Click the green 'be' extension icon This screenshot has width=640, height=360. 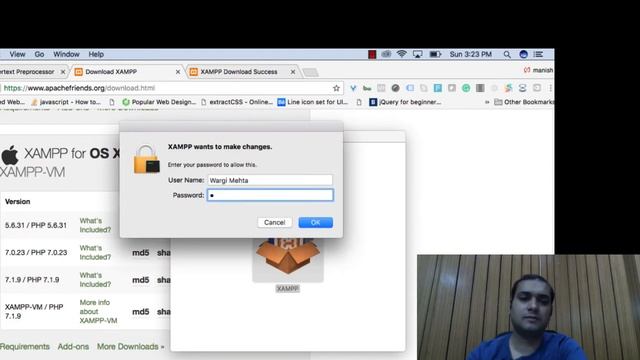coord(367,88)
